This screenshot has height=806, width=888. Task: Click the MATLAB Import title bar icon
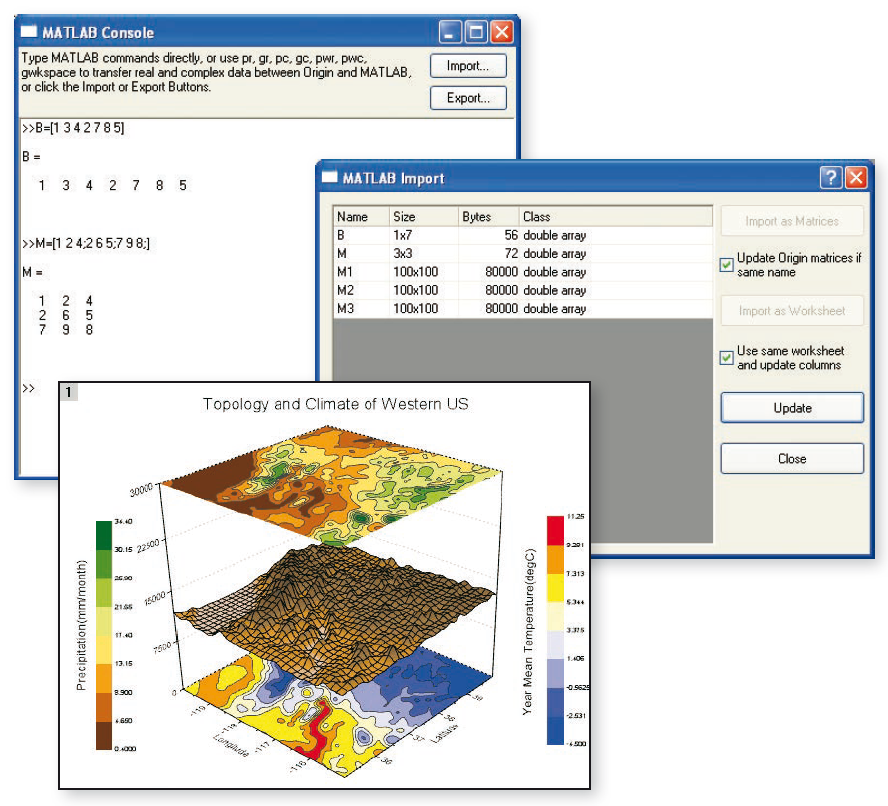click(329, 177)
